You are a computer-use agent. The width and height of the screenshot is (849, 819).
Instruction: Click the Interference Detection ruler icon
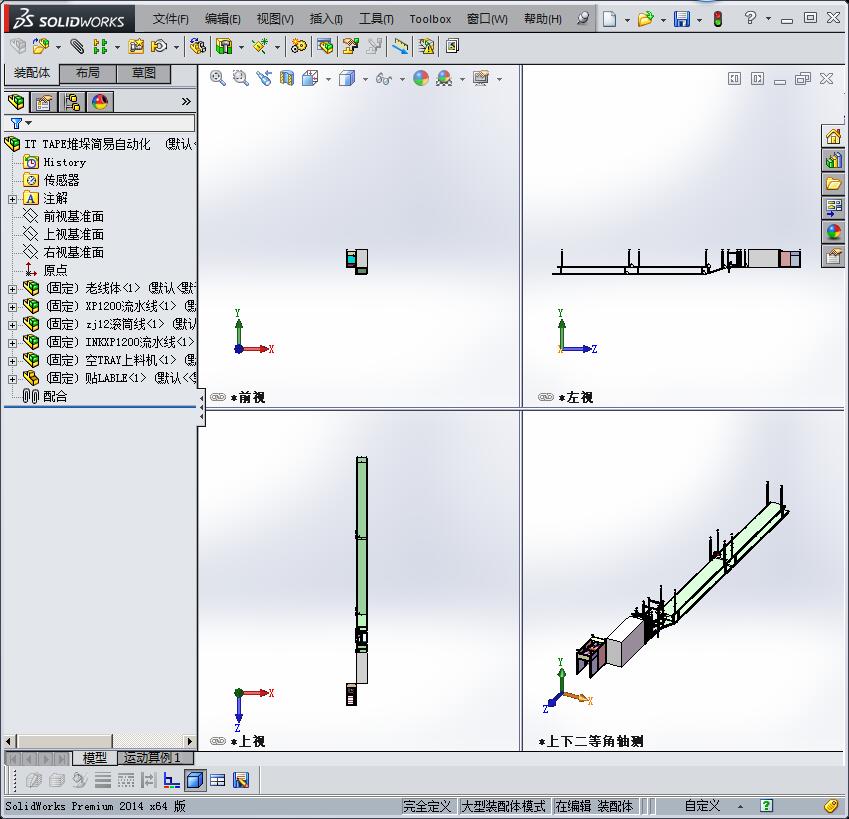point(400,47)
